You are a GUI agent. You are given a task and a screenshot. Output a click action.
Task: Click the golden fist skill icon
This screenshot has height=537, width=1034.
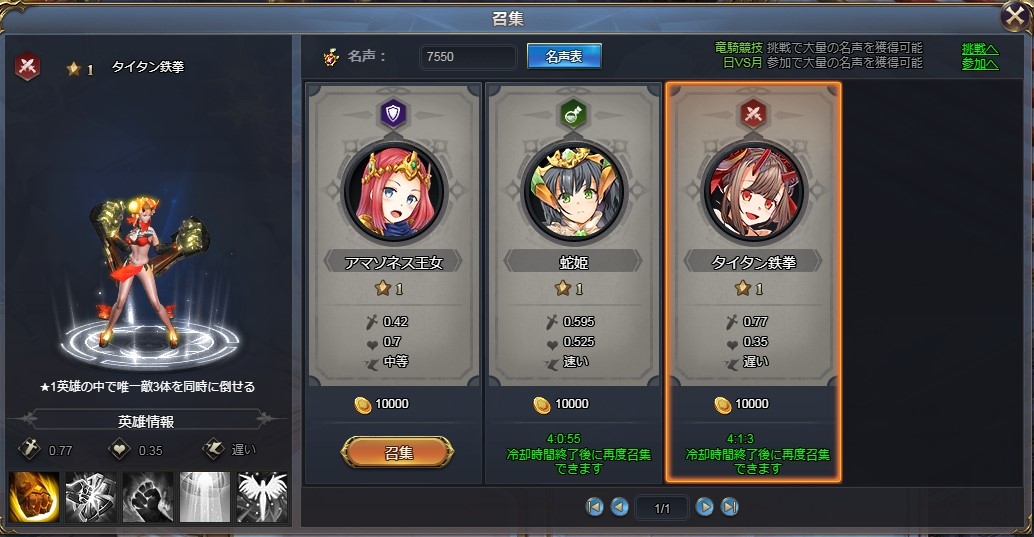tap(34, 497)
